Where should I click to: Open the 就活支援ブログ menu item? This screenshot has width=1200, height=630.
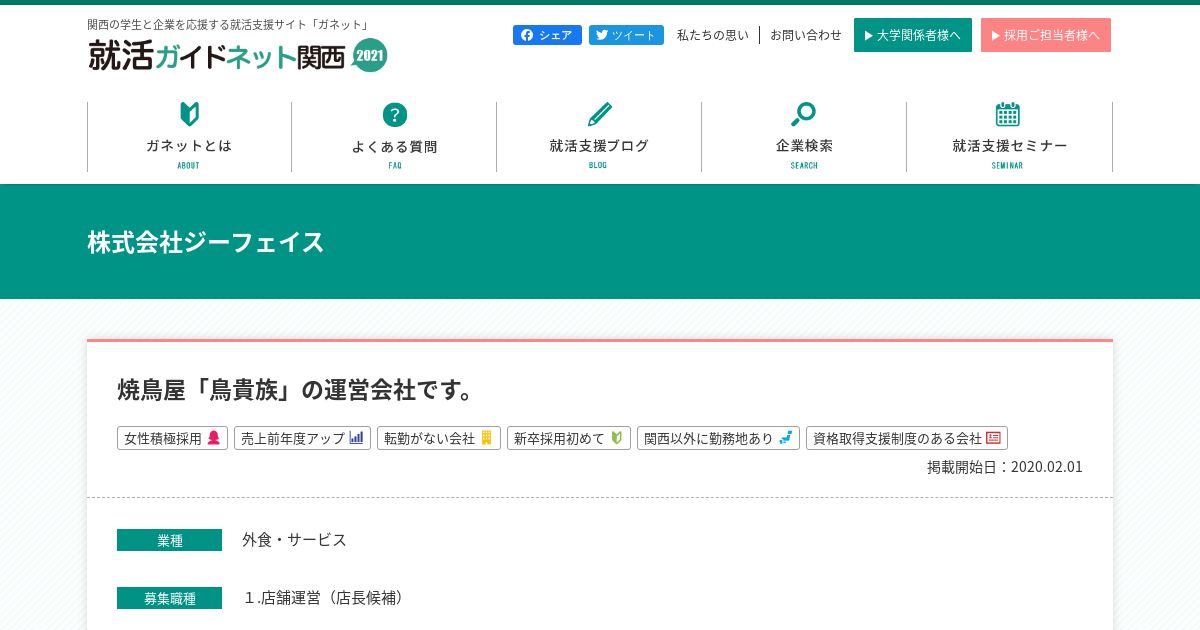[599, 137]
